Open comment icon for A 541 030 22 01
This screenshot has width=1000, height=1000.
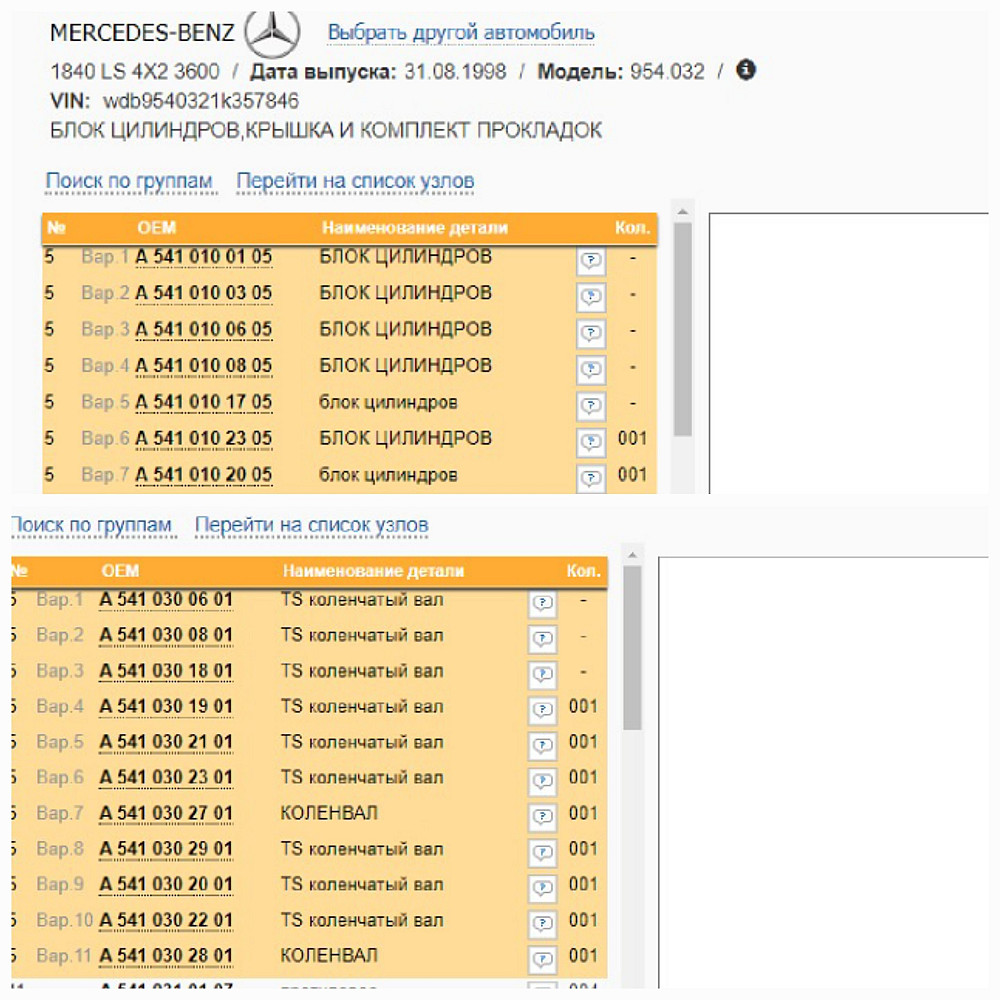(542, 924)
